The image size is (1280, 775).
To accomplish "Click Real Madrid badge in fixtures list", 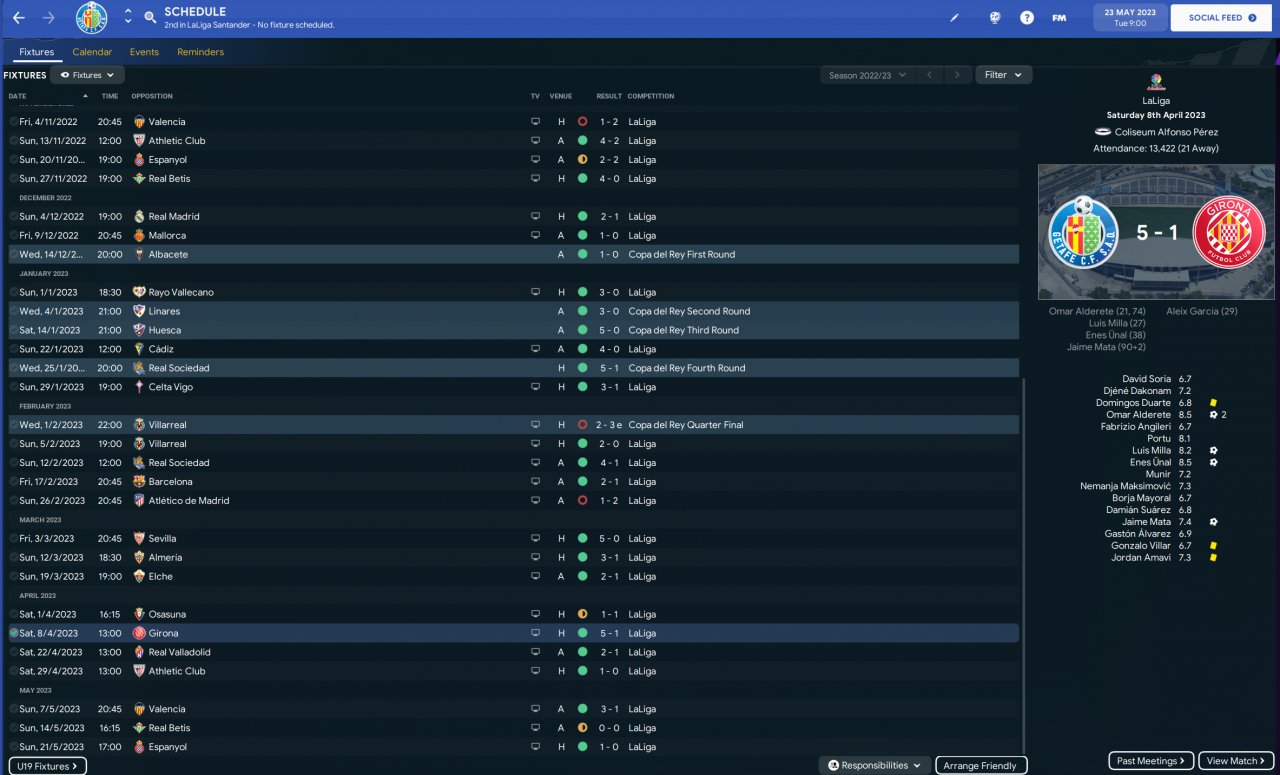I will (139, 216).
